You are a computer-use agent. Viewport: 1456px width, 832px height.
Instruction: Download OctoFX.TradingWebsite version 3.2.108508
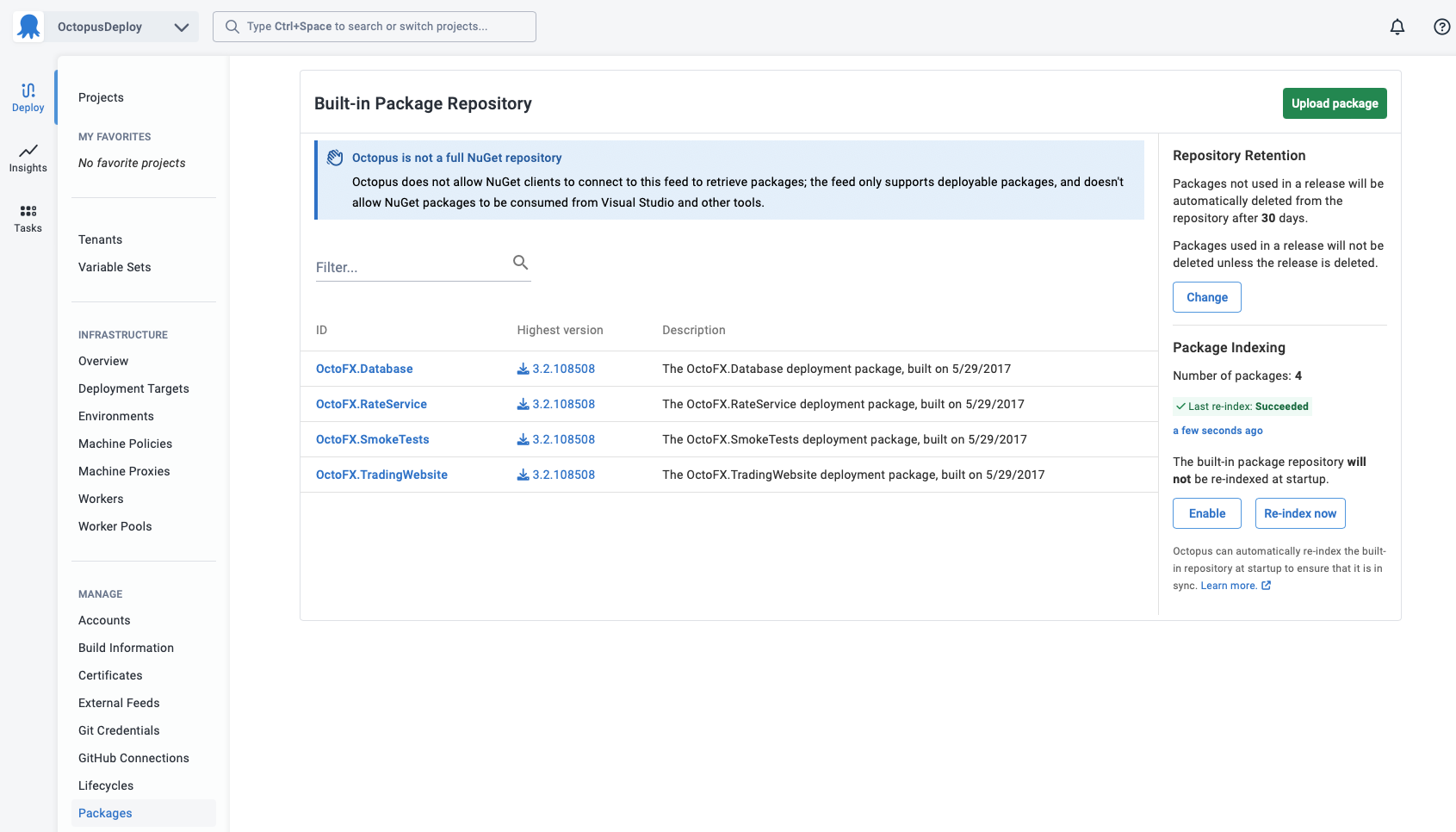click(556, 475)
